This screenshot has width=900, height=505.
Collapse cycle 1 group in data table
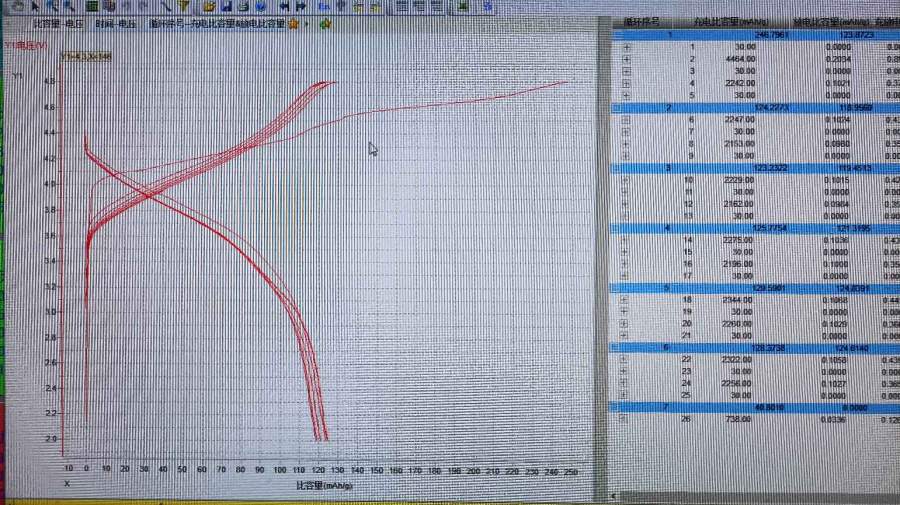point(618,34)
